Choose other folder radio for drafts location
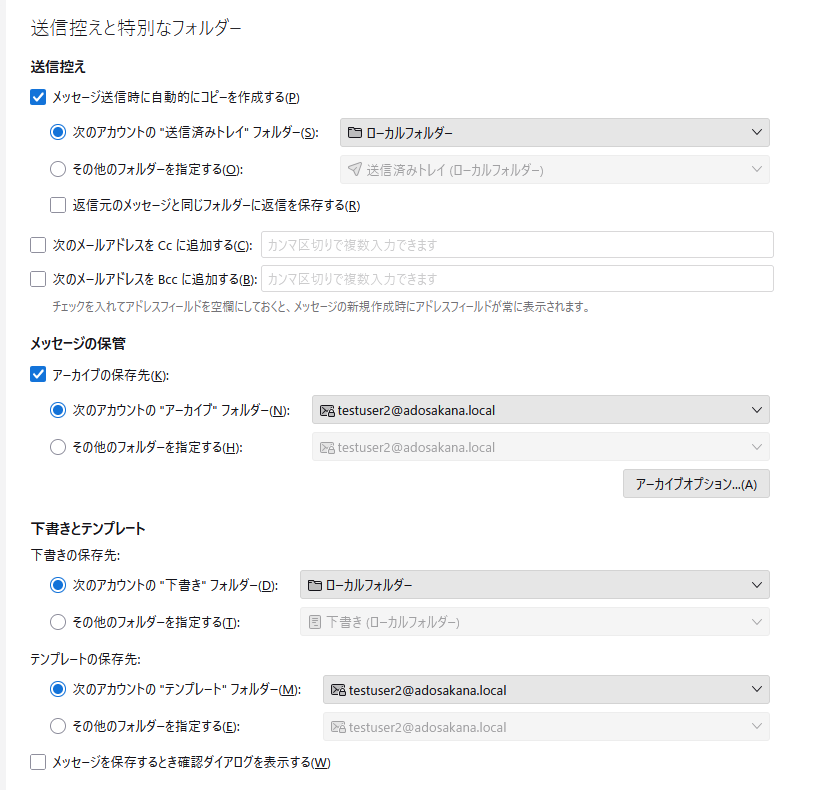Viewport: 825px width, 790px height. 59,622
